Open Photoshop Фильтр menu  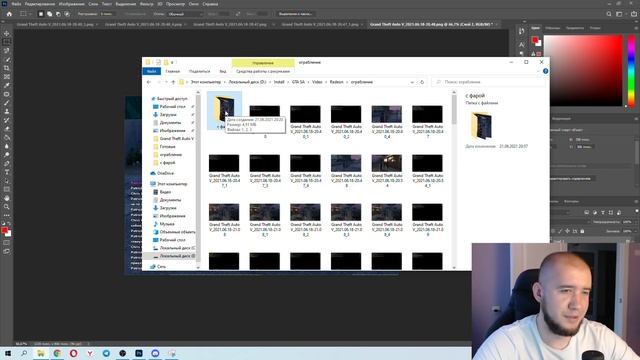(146, 4)
